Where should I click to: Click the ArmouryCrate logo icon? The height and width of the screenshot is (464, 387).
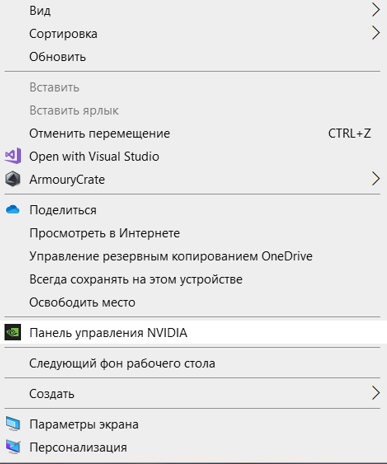13,179
